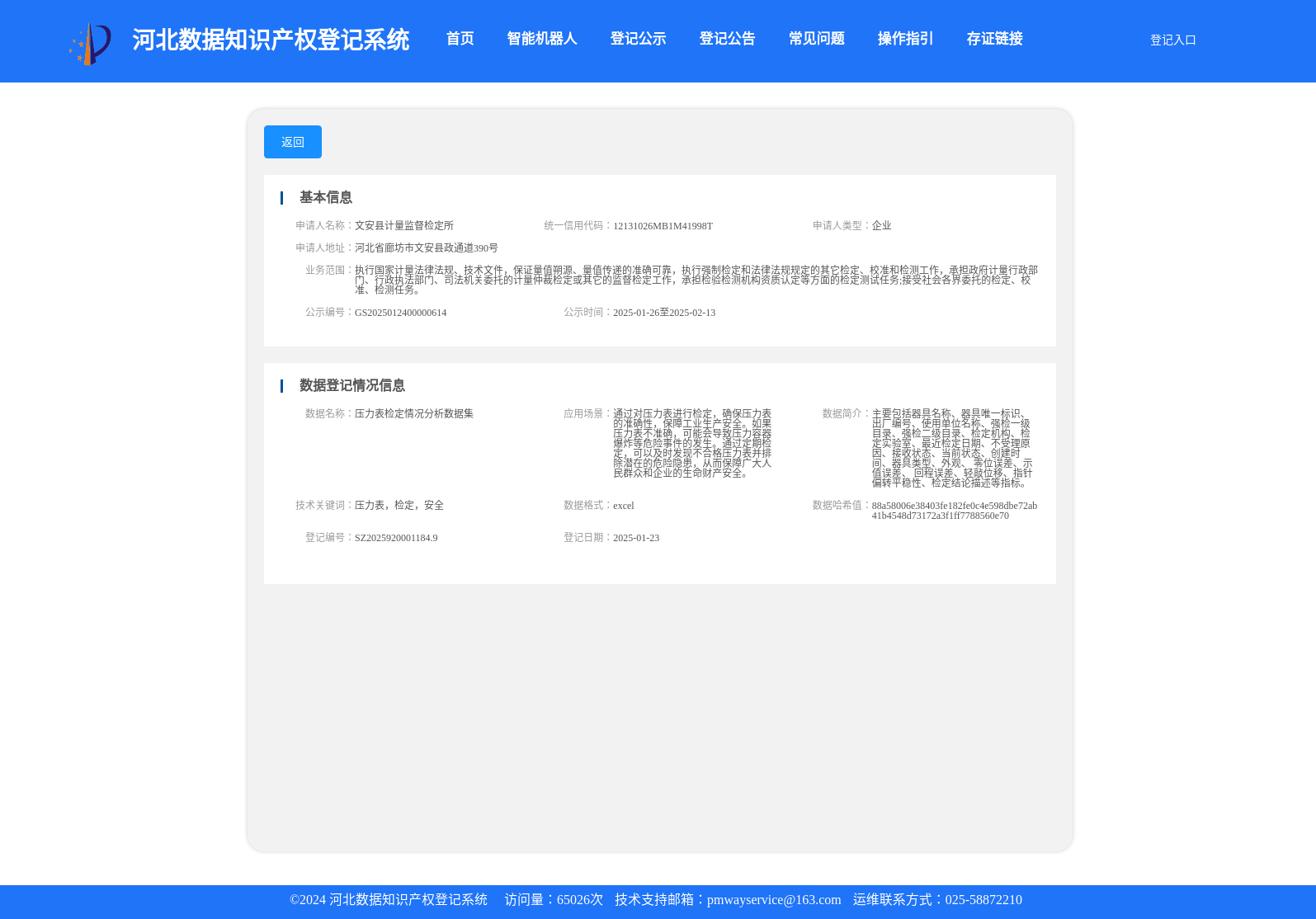
Task: Select data name 压力表检定情况分析数据集
Action: click(x=414, y=413)
